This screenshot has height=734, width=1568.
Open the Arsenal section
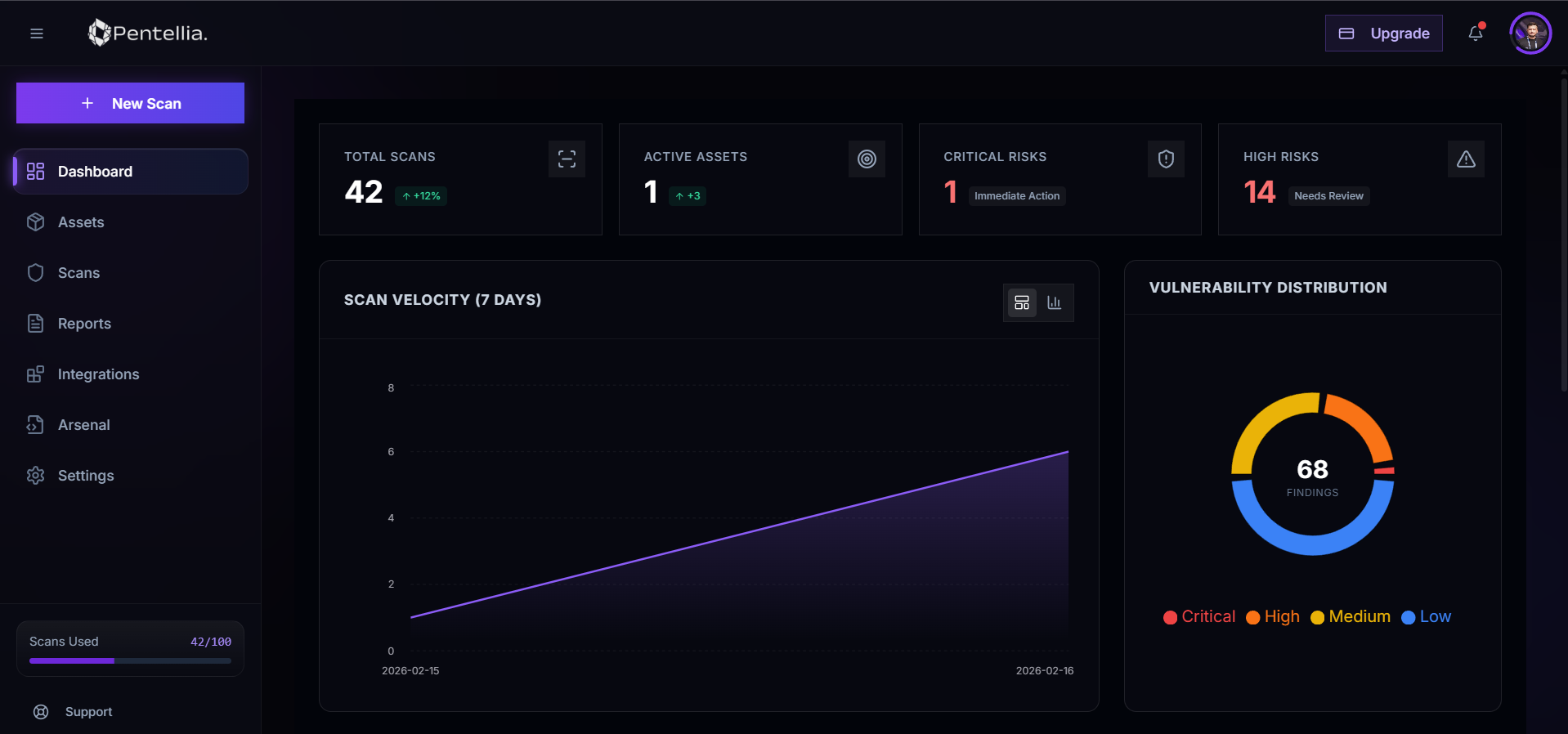point(83,425)
